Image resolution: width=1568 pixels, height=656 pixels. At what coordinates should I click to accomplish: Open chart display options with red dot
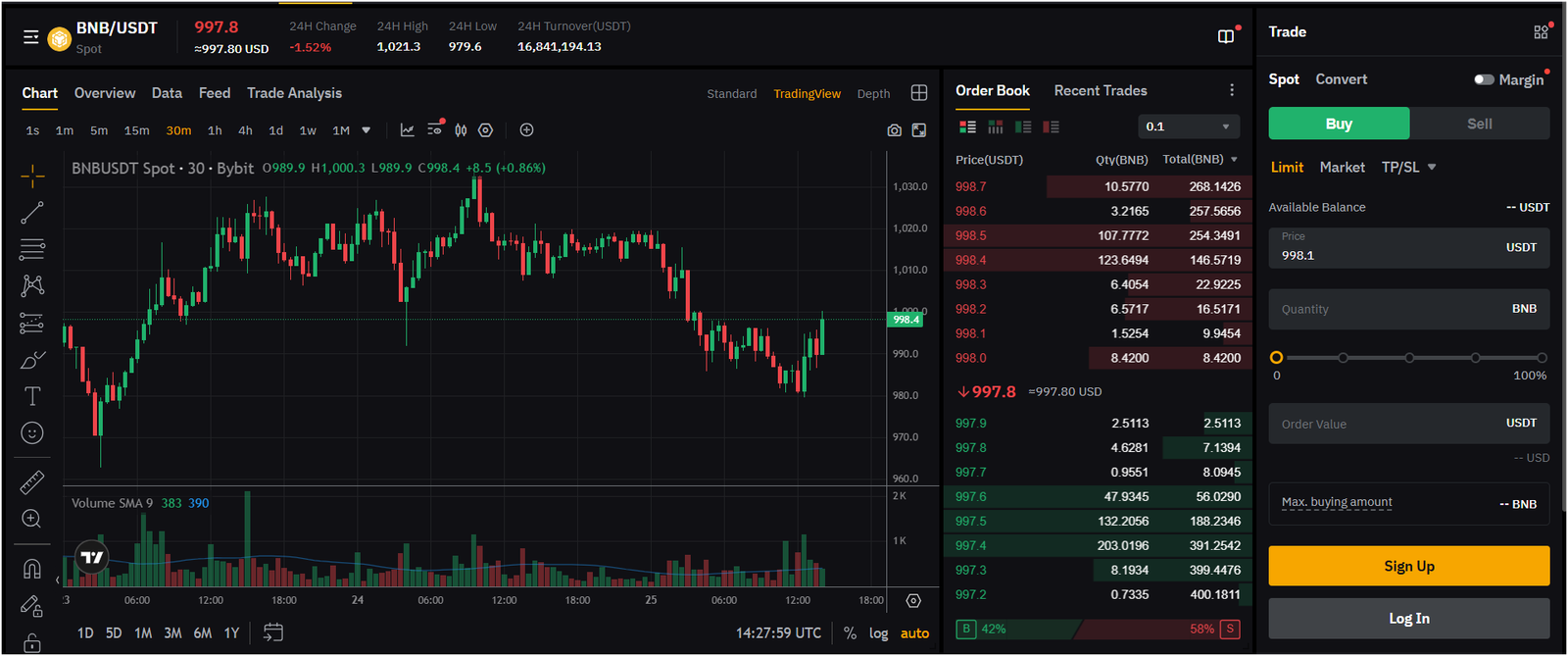[x=435, y=130]
